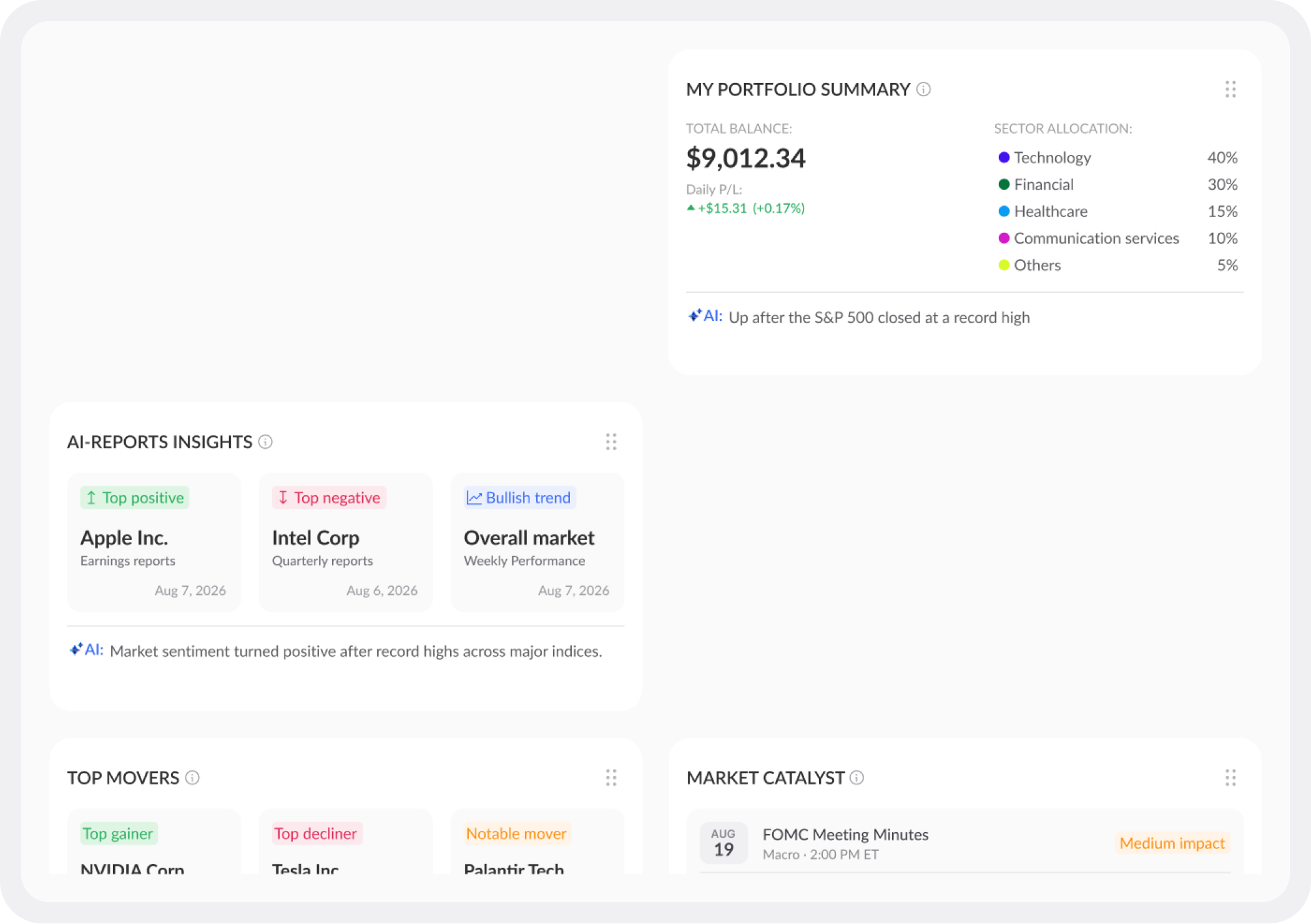Screen dimensions: 1311x924
Task: Click the 5% Others allocation value
Action: 1227,265
